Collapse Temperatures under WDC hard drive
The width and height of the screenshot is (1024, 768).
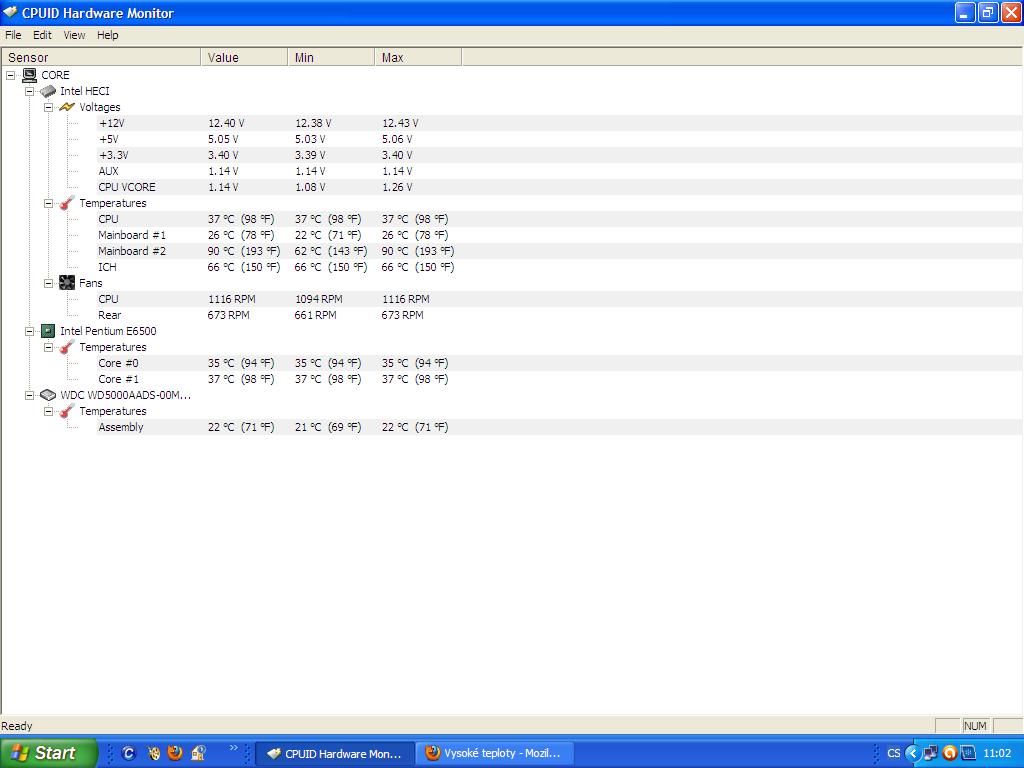48,411
